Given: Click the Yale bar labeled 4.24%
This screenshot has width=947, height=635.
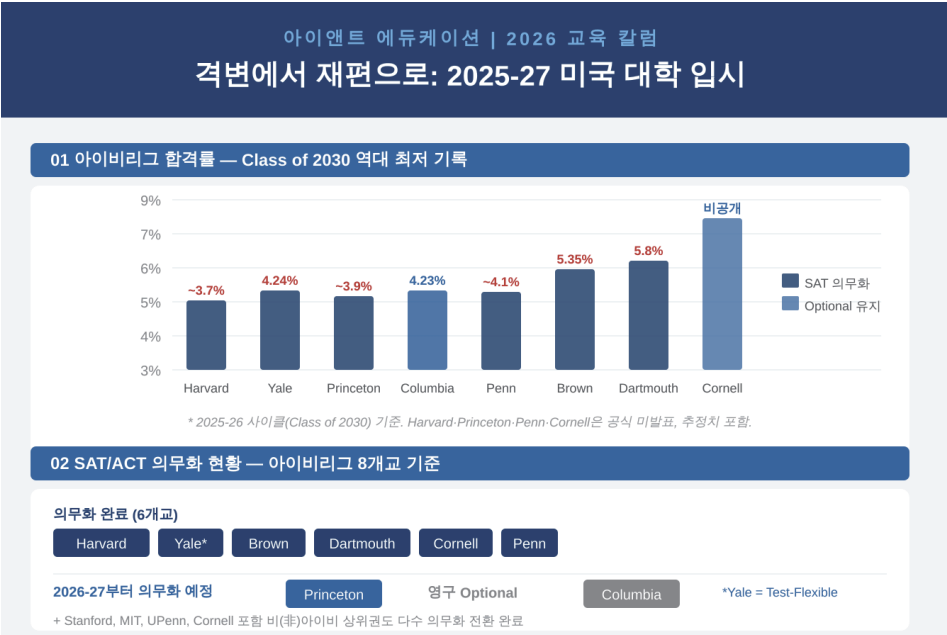Looking at the screenshot, I should [280, 330].
